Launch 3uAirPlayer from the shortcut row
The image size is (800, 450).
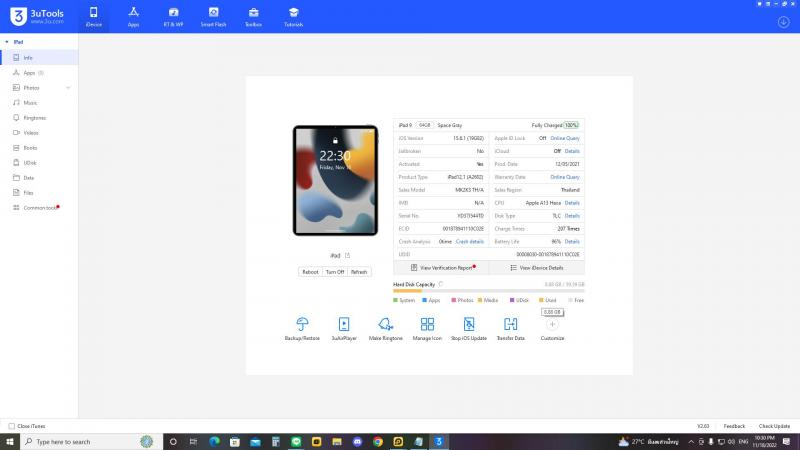tap(343, 325)
